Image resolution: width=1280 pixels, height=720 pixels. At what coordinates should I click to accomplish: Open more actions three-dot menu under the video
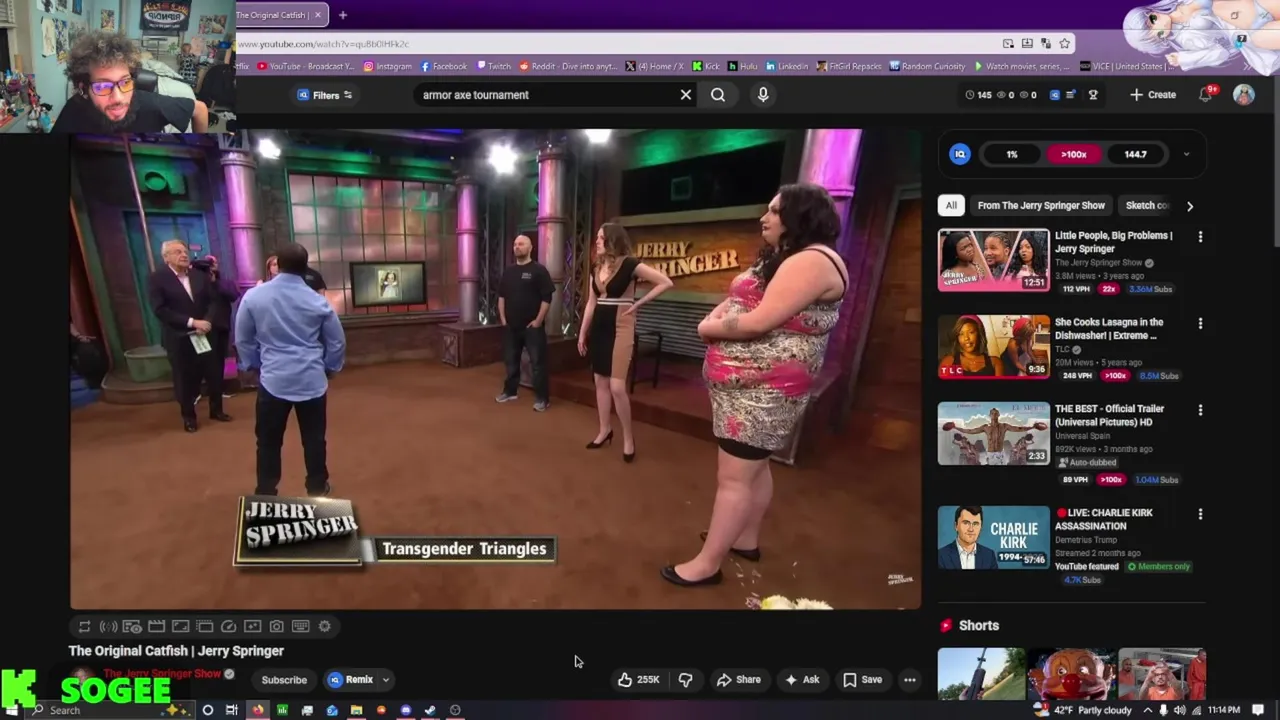point(910,680)
